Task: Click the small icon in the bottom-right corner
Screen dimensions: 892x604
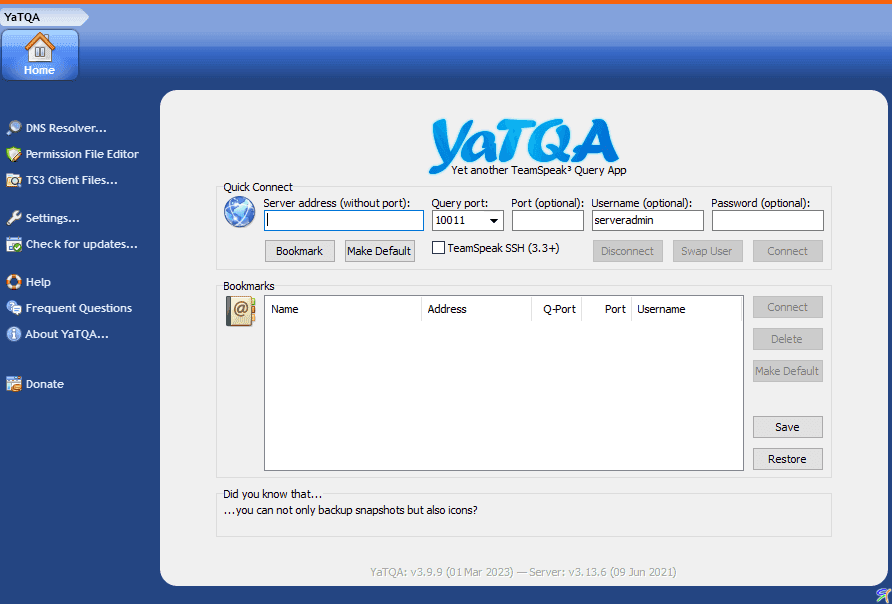Action: coord(883,595)
